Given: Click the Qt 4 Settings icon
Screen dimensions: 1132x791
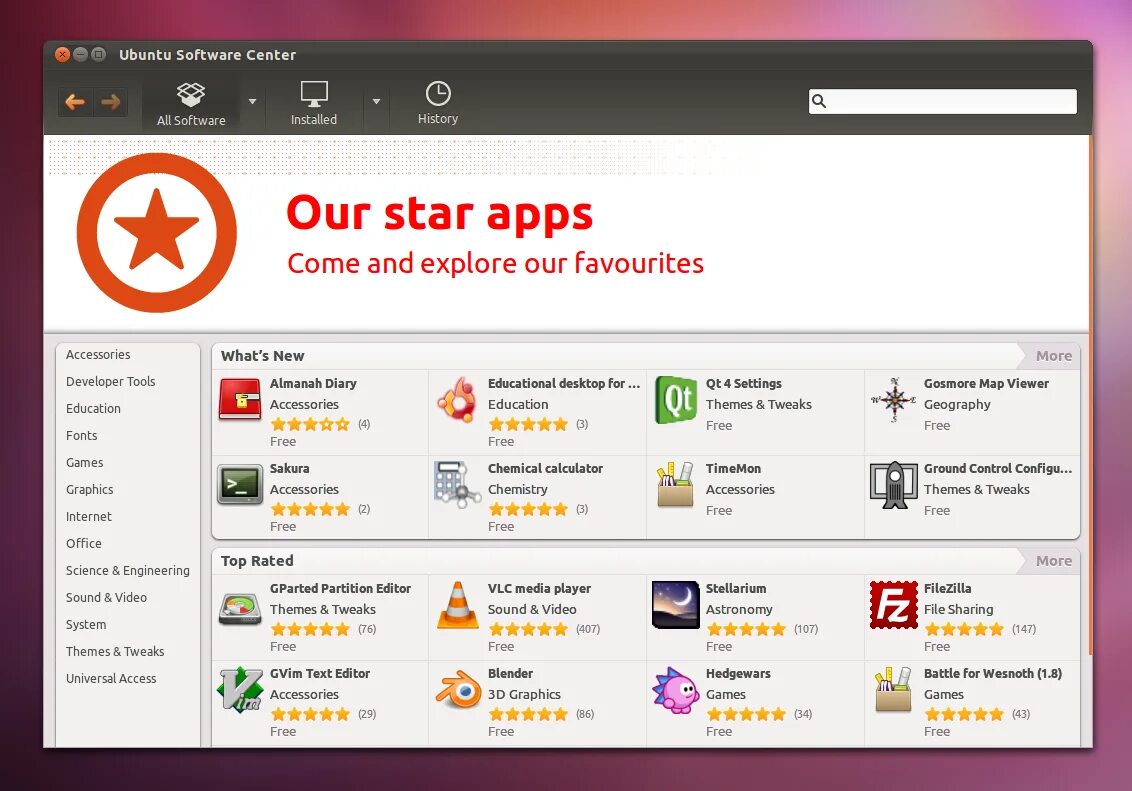Looking at the screenshot, I should (676, 398).
